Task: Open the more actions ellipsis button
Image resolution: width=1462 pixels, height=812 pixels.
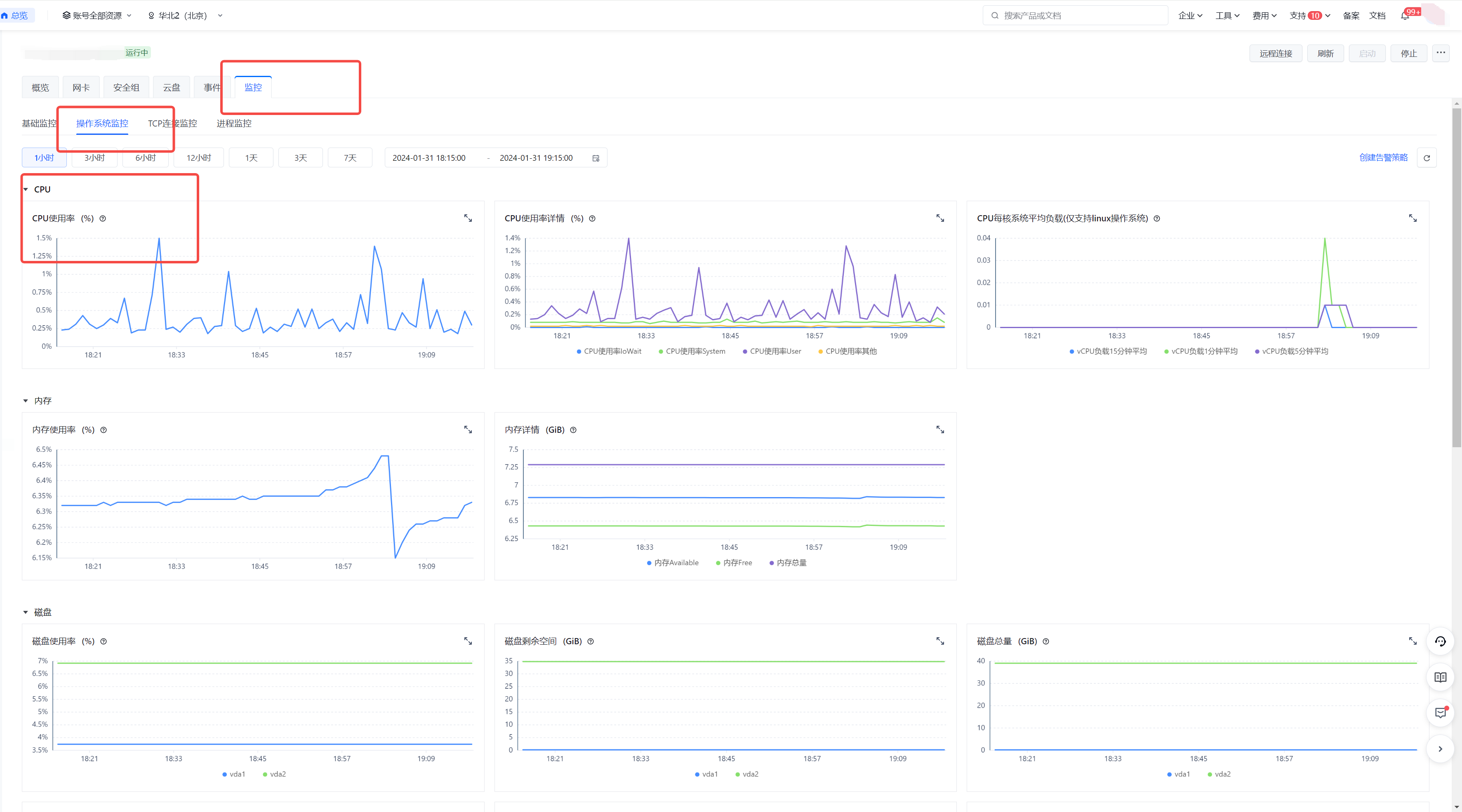Action: coord(1441,53)
